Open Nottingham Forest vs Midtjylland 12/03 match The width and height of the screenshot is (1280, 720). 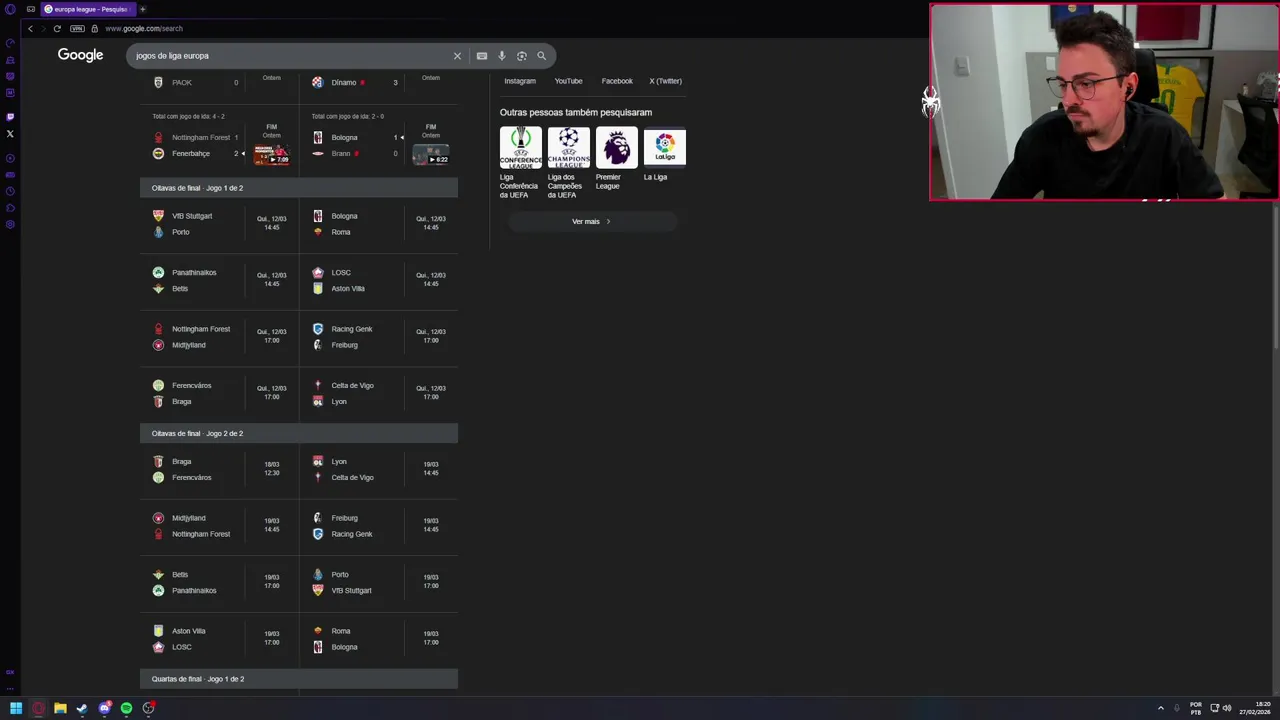pos(219,337)
